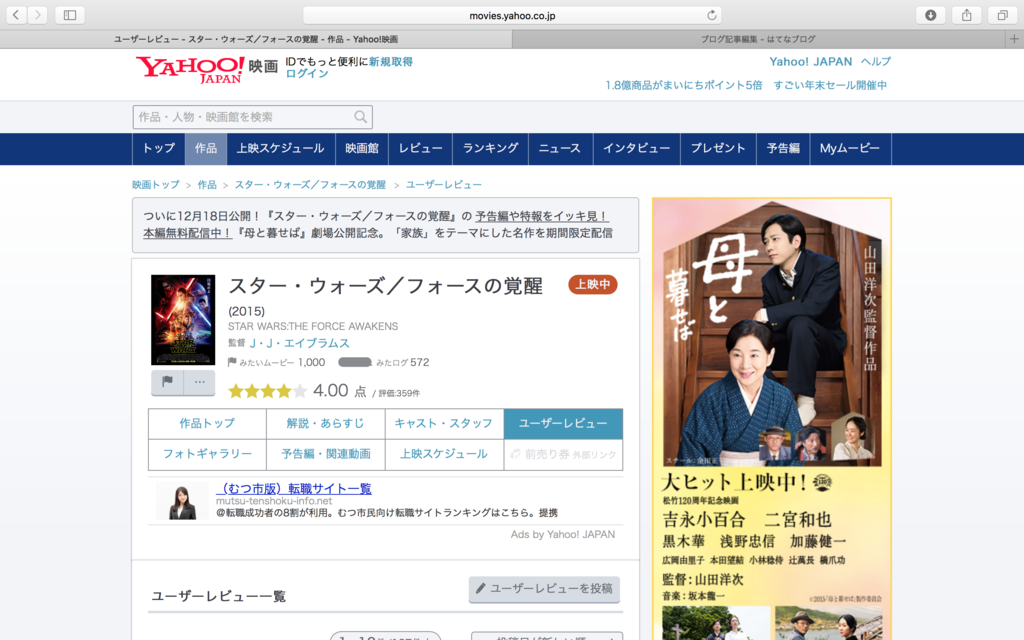
Task: Click the woman photo in the job ad
Action: click(182, 502)
